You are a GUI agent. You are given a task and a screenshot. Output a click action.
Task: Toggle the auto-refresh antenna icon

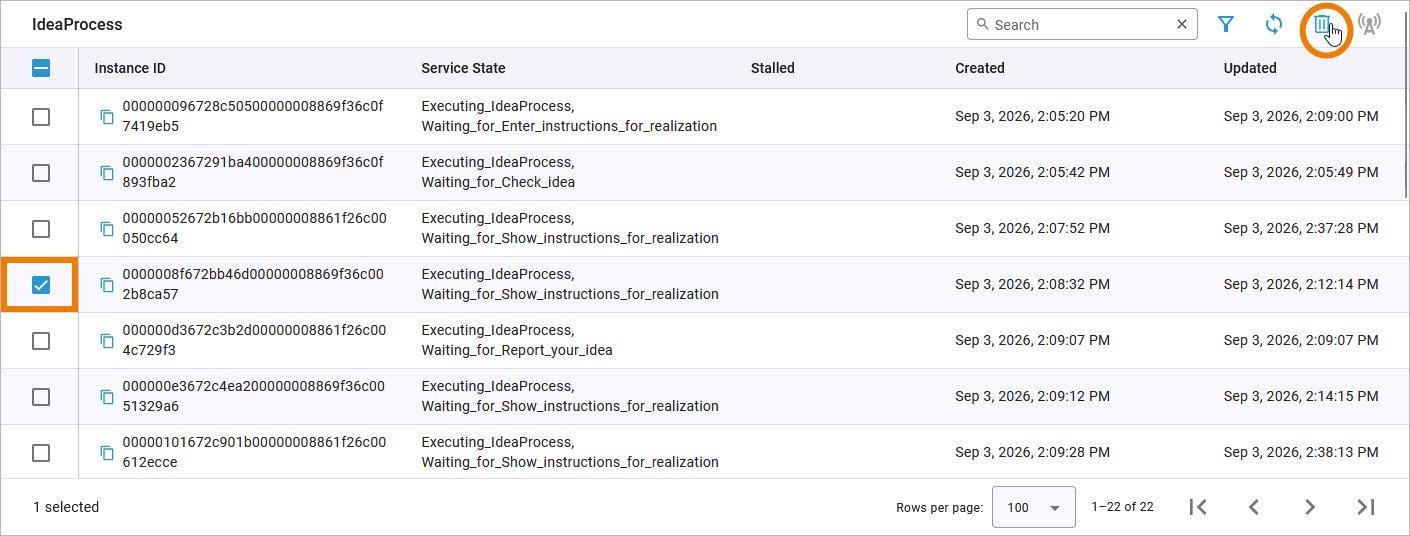1370,25
